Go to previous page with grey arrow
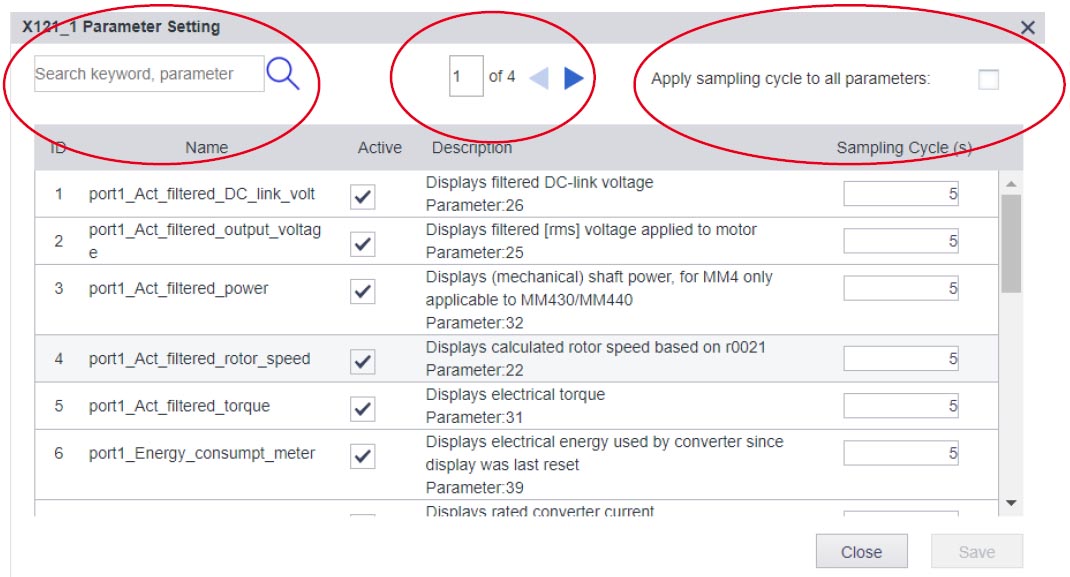The height and width of the screenshot is (577, 1070). (539, 78)
